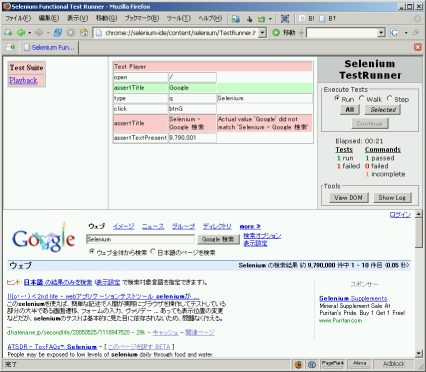
Task: Expand the address bar URL dropdown
Action: pos(262,33)
